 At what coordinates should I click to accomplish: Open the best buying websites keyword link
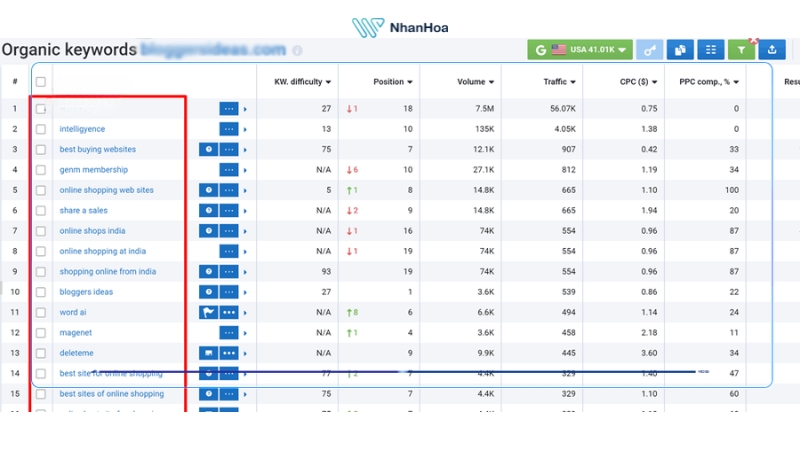pos(97,149)
